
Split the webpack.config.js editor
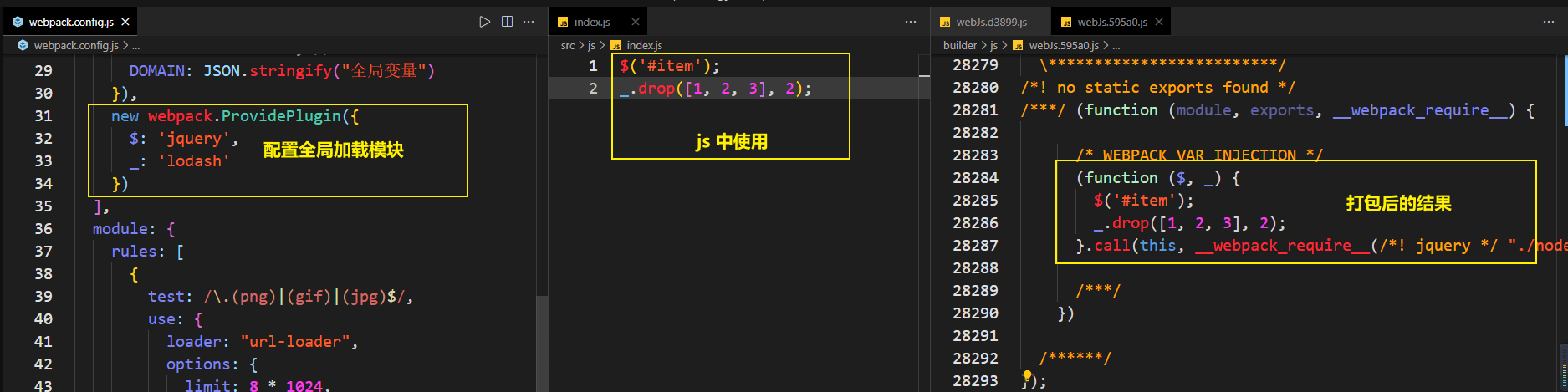click(507, 22)
